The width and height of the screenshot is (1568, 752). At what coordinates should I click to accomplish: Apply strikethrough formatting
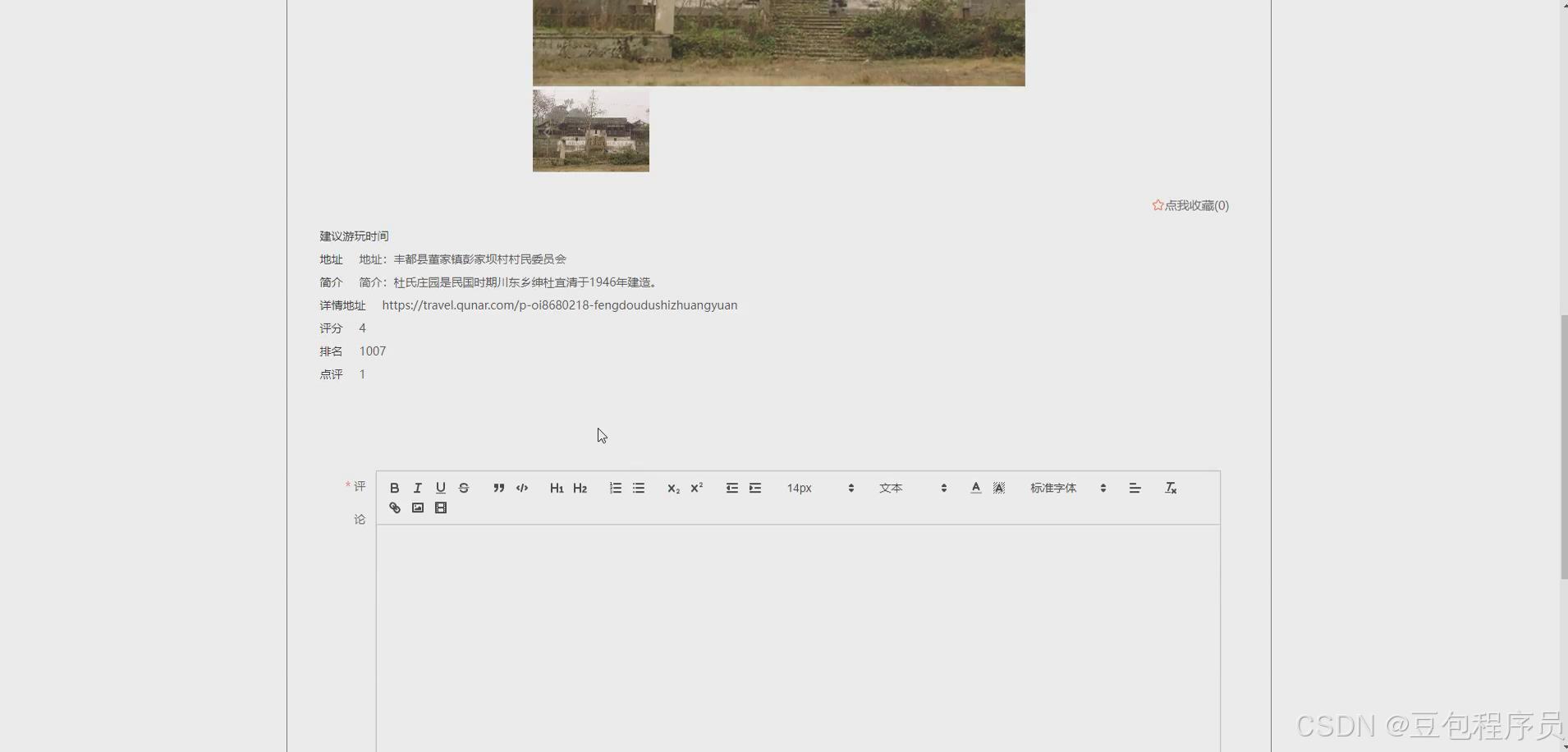pyautogui.click(x=463, y=488)
